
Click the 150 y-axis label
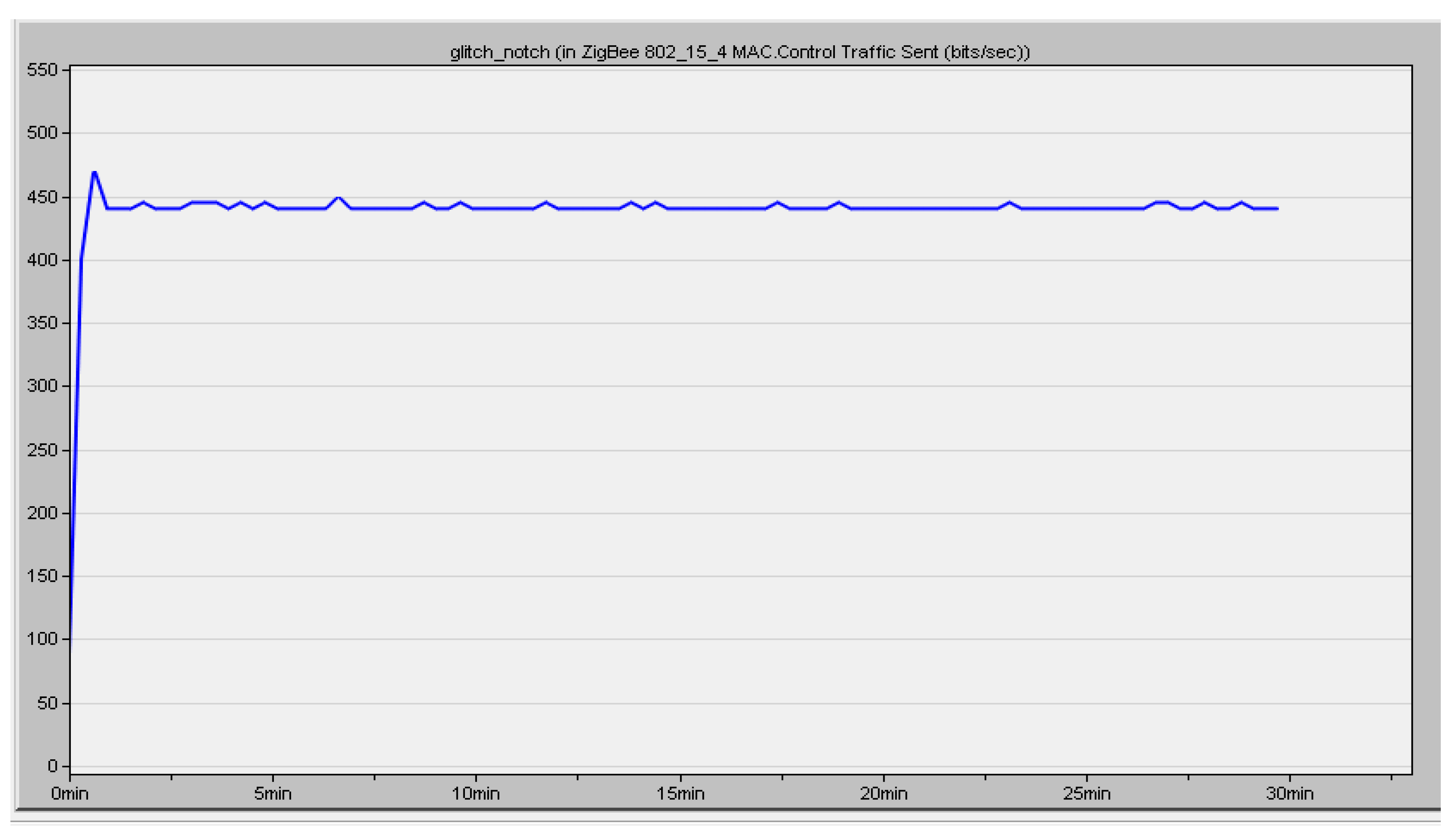pos(42,576)
